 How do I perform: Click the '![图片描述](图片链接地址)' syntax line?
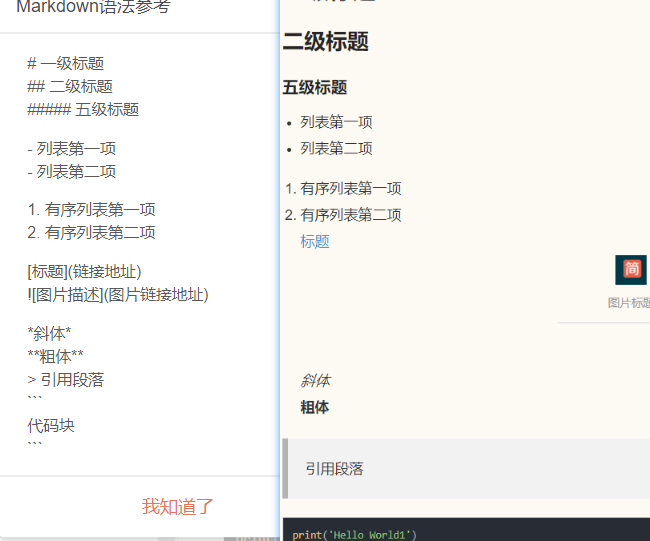pos(118,295)
